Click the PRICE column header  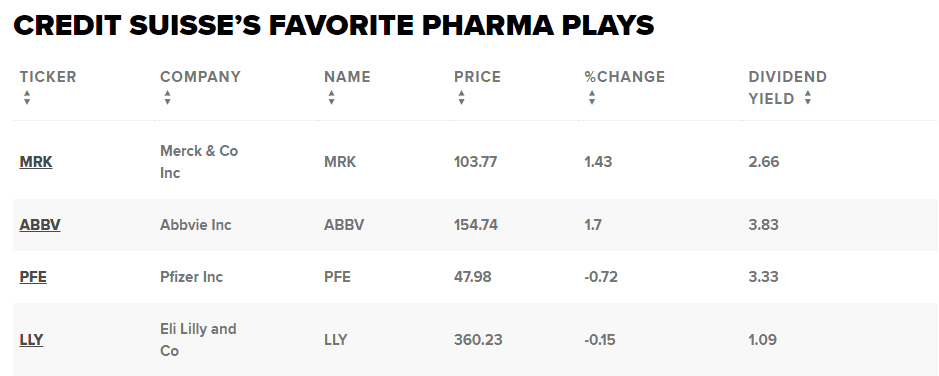(477, 77)
